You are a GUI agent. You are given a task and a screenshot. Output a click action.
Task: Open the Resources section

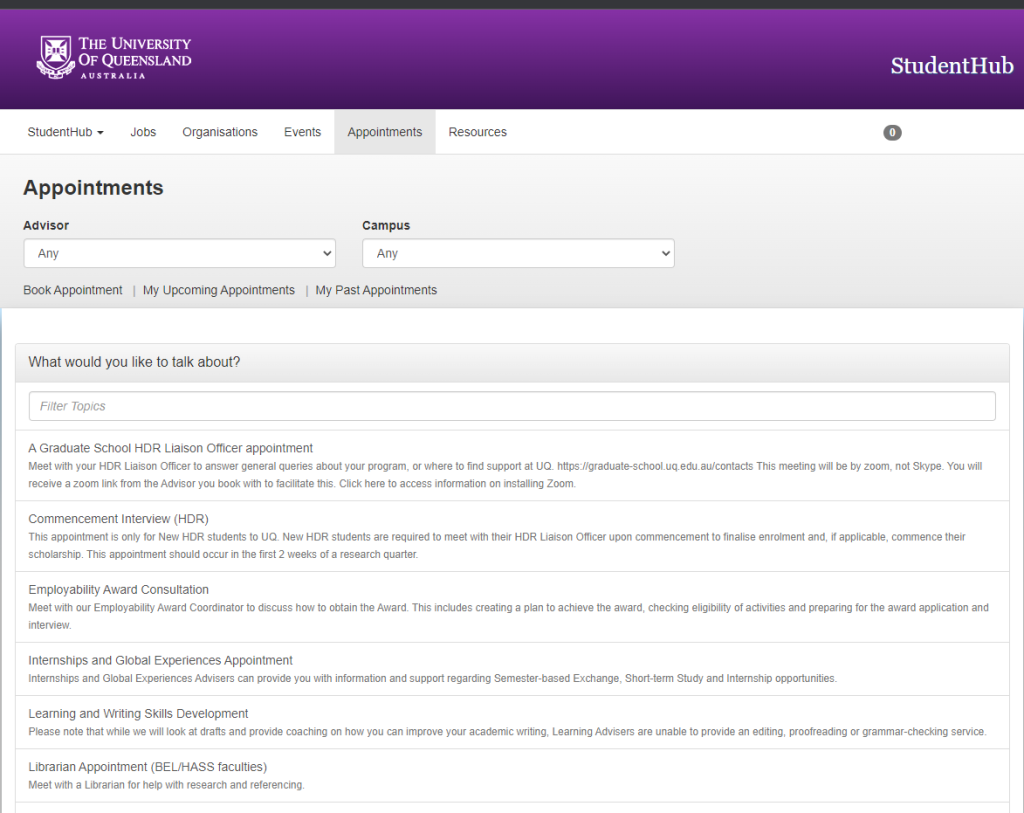[x=477, y=132]
